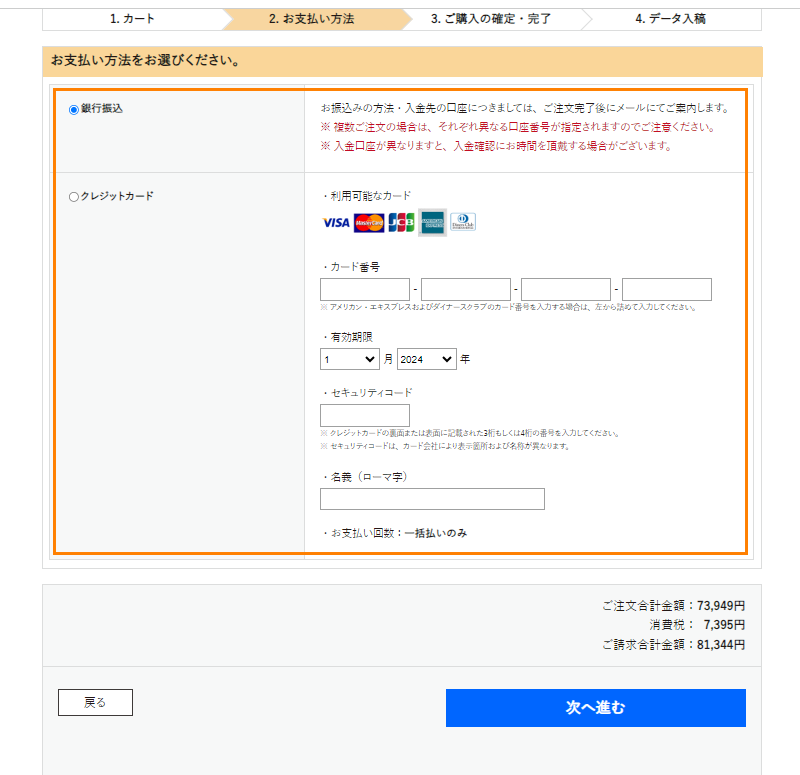Click the JCB card logo

[x=401, y=222]
